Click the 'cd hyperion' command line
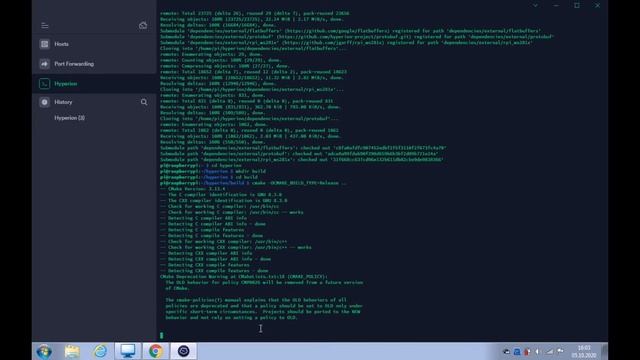Viewport: 640px width, 360px height. pyautogui.click(x=201, y=165)
